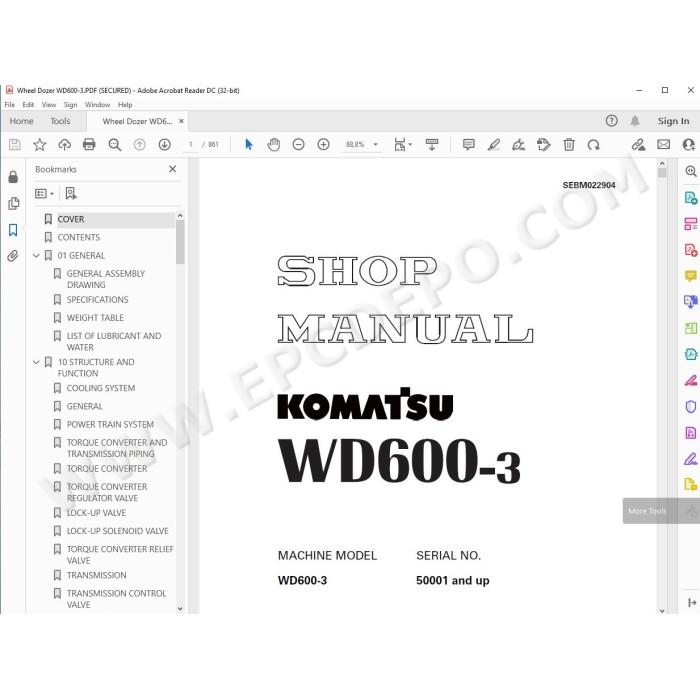Toggle the Bookmarks panel icon
Viewport: 700px width, 700px height.
point(13,230)
